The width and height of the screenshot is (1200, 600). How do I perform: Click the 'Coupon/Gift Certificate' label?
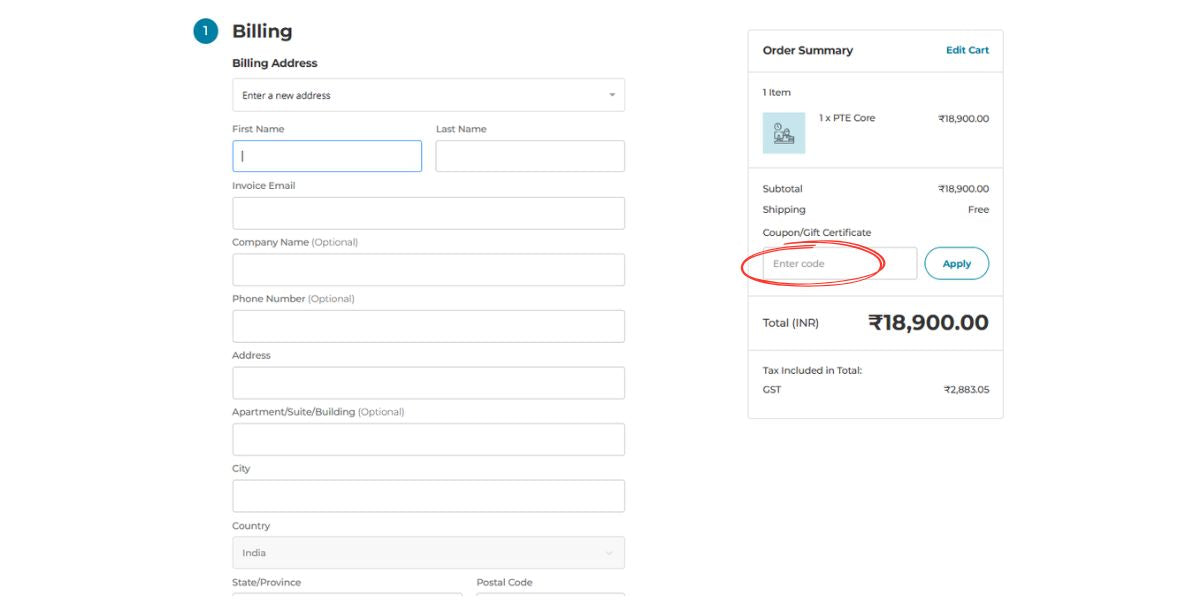pos(817,233)
